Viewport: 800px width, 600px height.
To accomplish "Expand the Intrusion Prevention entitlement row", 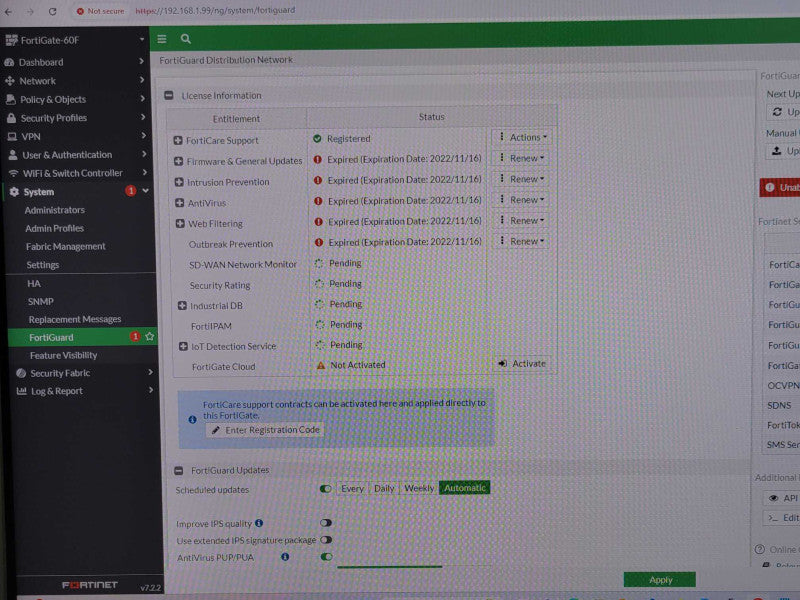I will pyautogui.click(x=179, y=182).
